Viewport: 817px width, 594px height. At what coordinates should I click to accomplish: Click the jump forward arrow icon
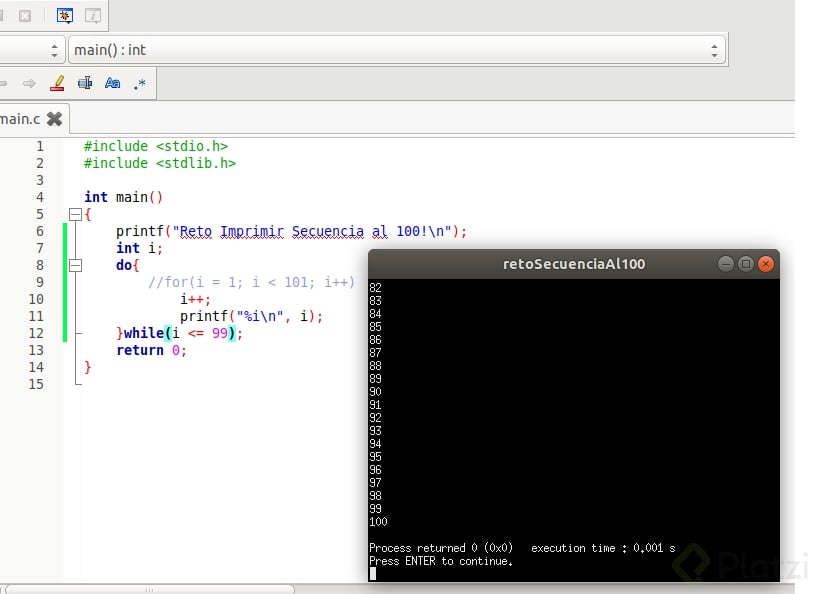click(29, 83)
